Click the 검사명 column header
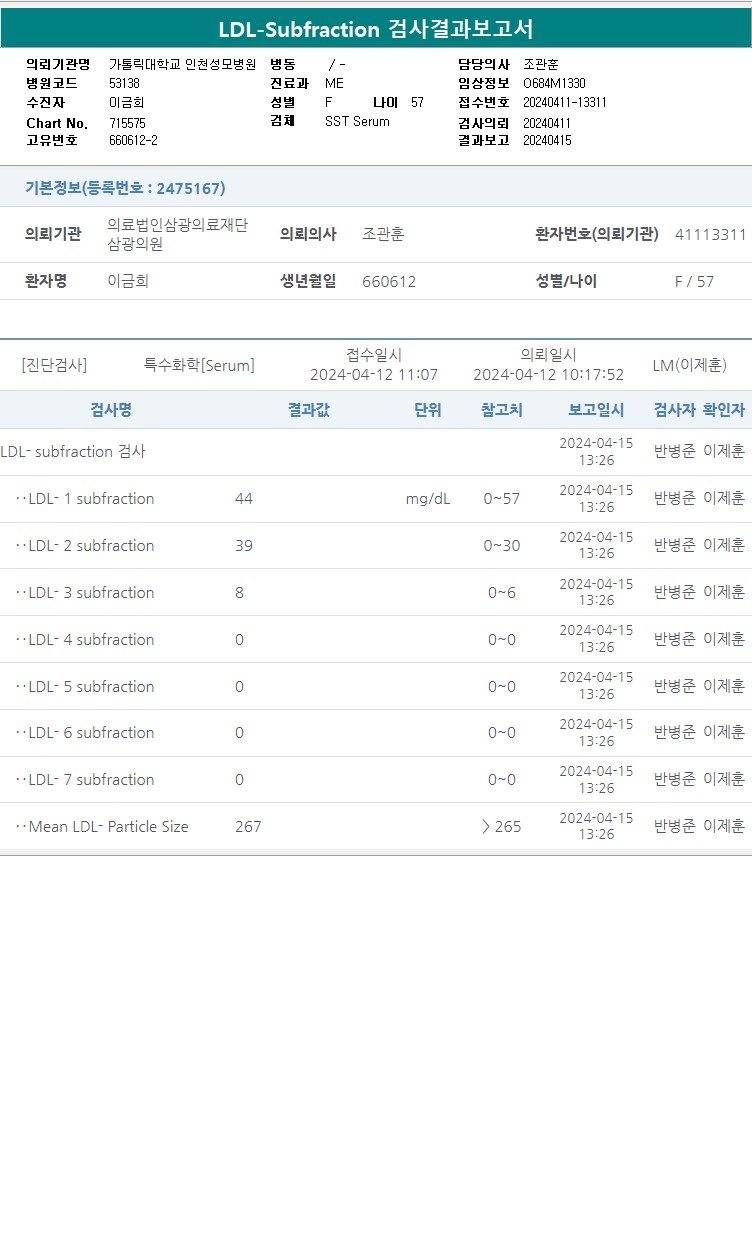This screenshot has height=1234, width=752. pos(111,410)
